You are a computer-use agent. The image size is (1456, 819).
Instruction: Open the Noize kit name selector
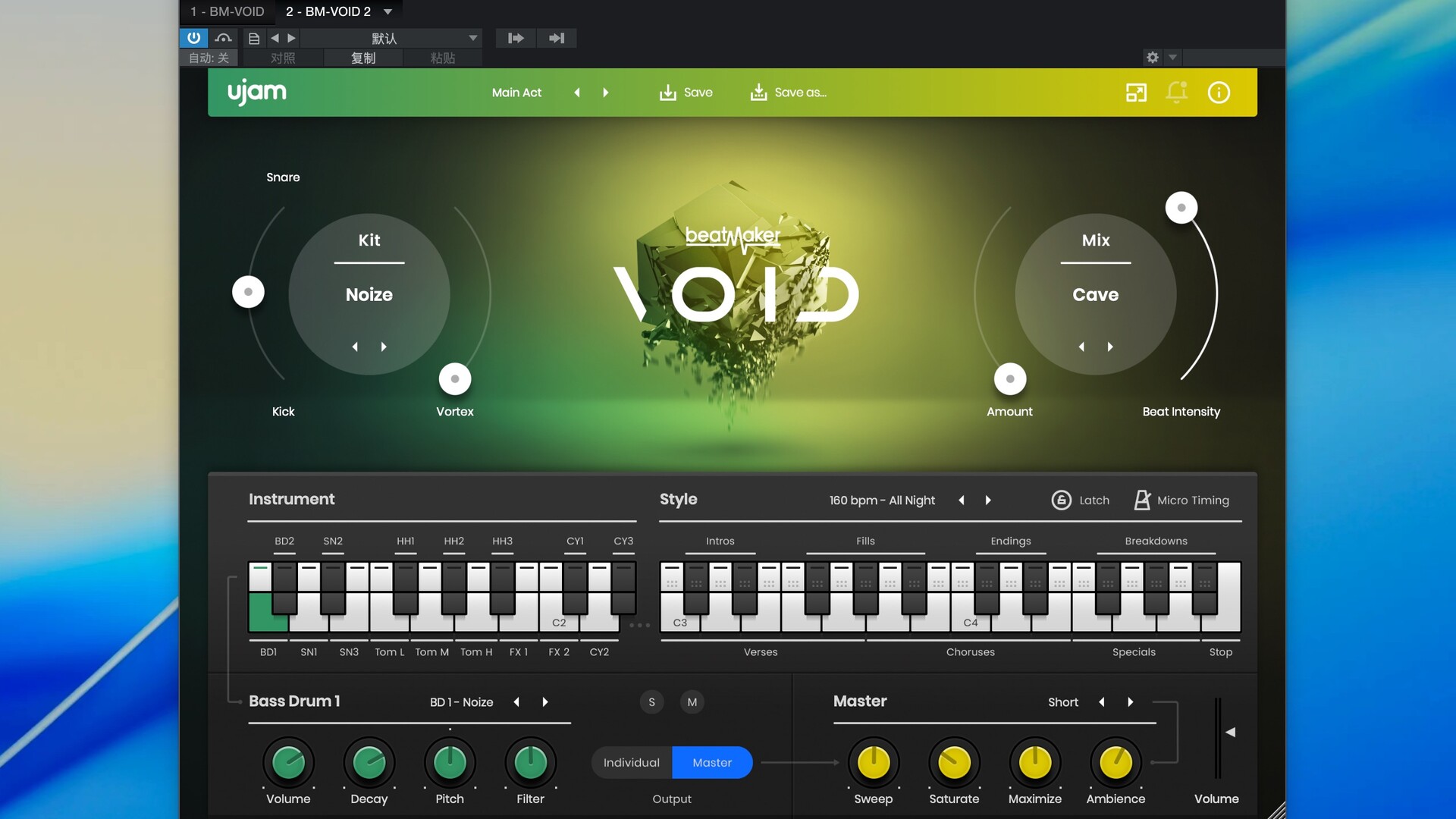[369, 294]
